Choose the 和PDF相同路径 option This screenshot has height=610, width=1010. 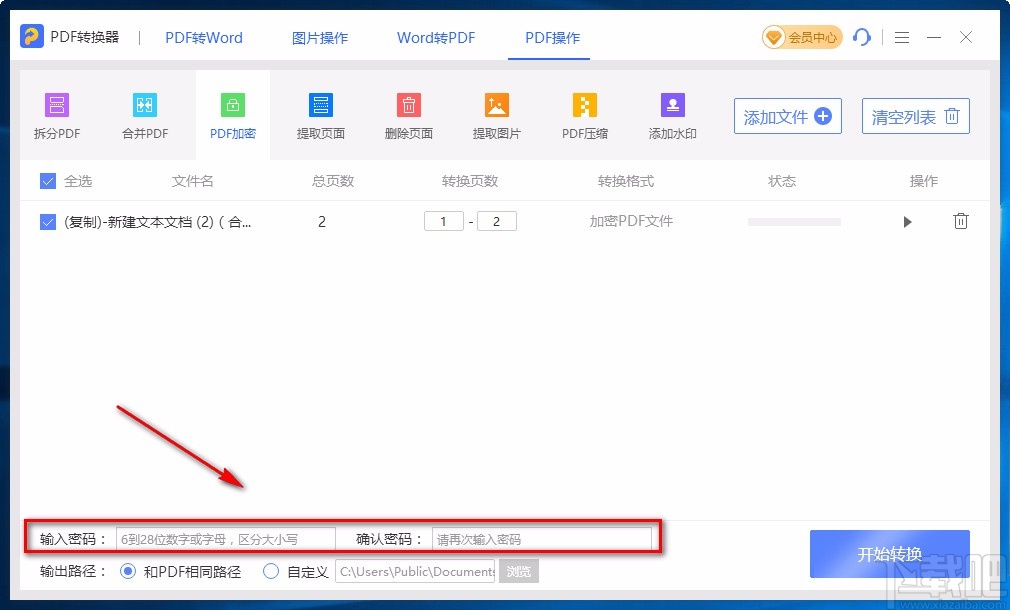click(x=128, y=571)
